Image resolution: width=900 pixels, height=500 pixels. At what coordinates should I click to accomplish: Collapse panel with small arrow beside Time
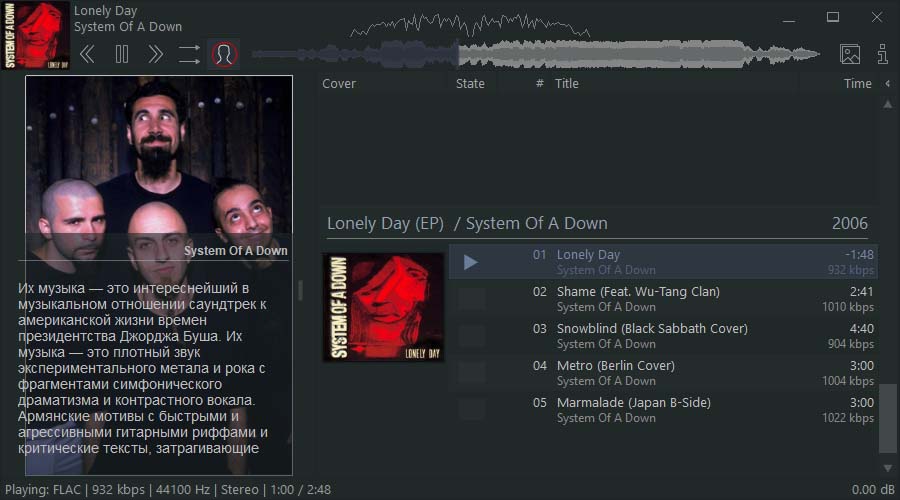coord(887,84)
